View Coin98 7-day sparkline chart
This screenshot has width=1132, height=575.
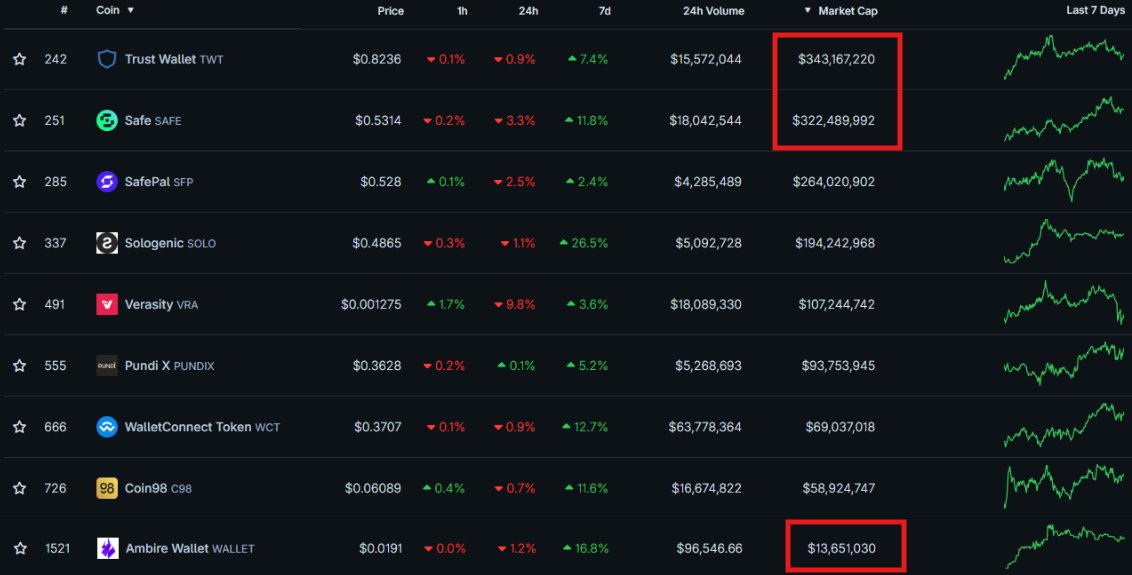pyautogui.click(x=1063, y=485)
